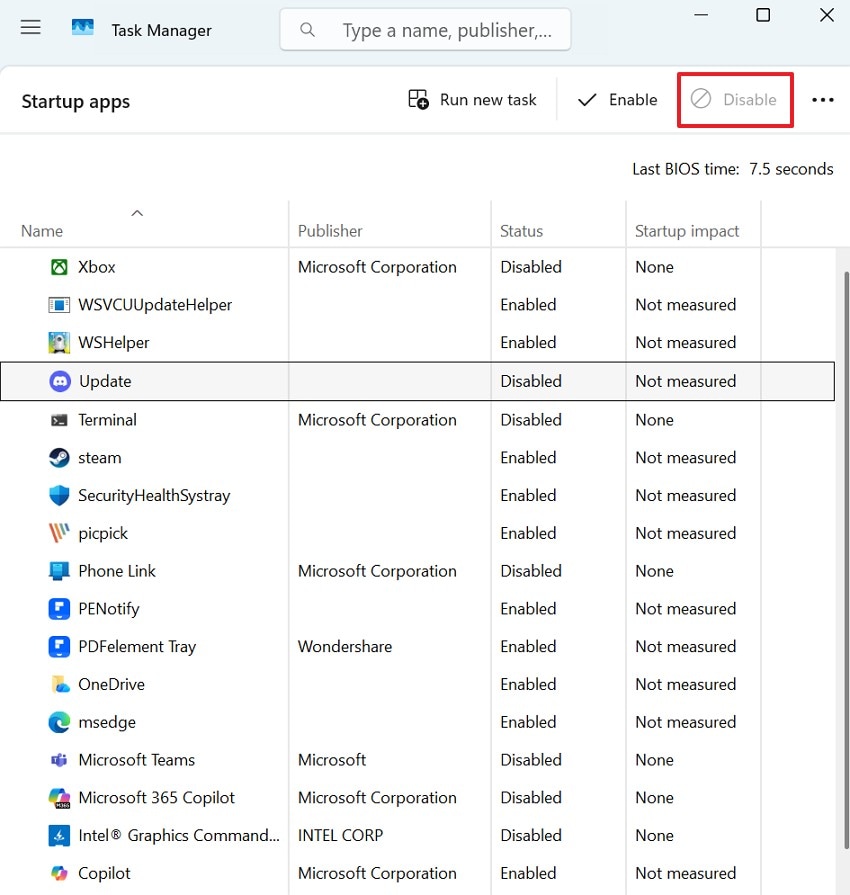Viewport: 850px width, 895px height.
Task: Select the msedge browser icon
Action: click(x=59, y=722)
